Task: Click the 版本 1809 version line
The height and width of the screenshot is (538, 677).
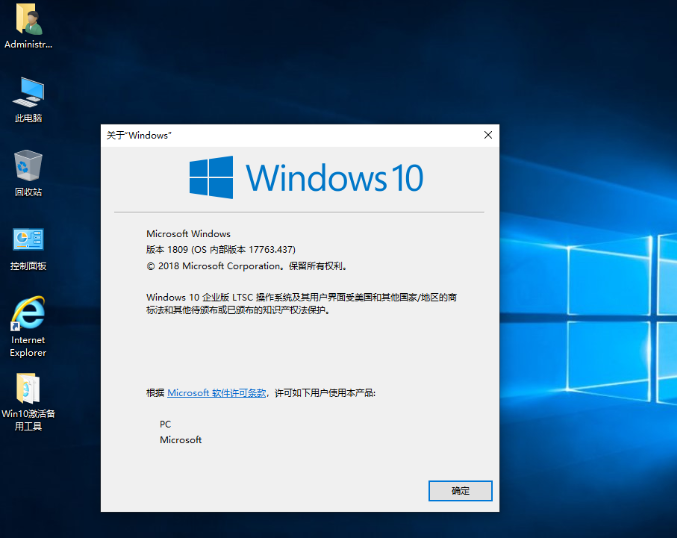Action: click(x=221, y=250)
